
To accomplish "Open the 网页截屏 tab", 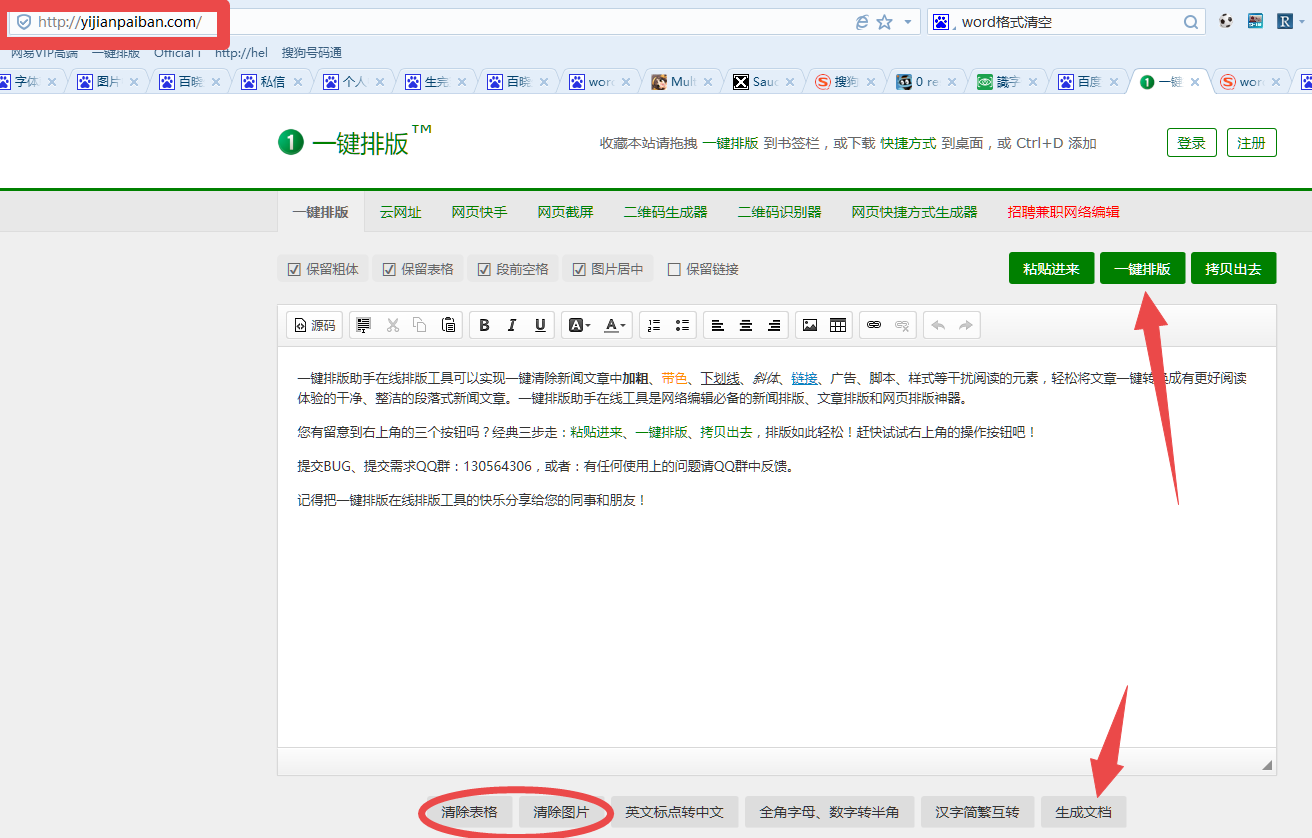I will [x=565, y=212].
